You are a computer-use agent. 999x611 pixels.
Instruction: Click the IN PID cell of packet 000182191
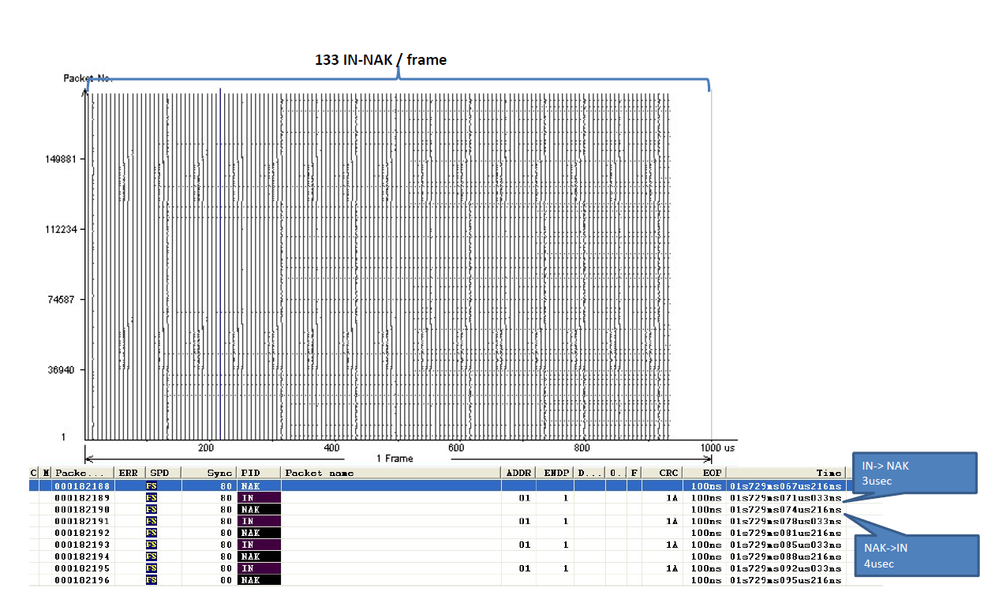[259, 521]
